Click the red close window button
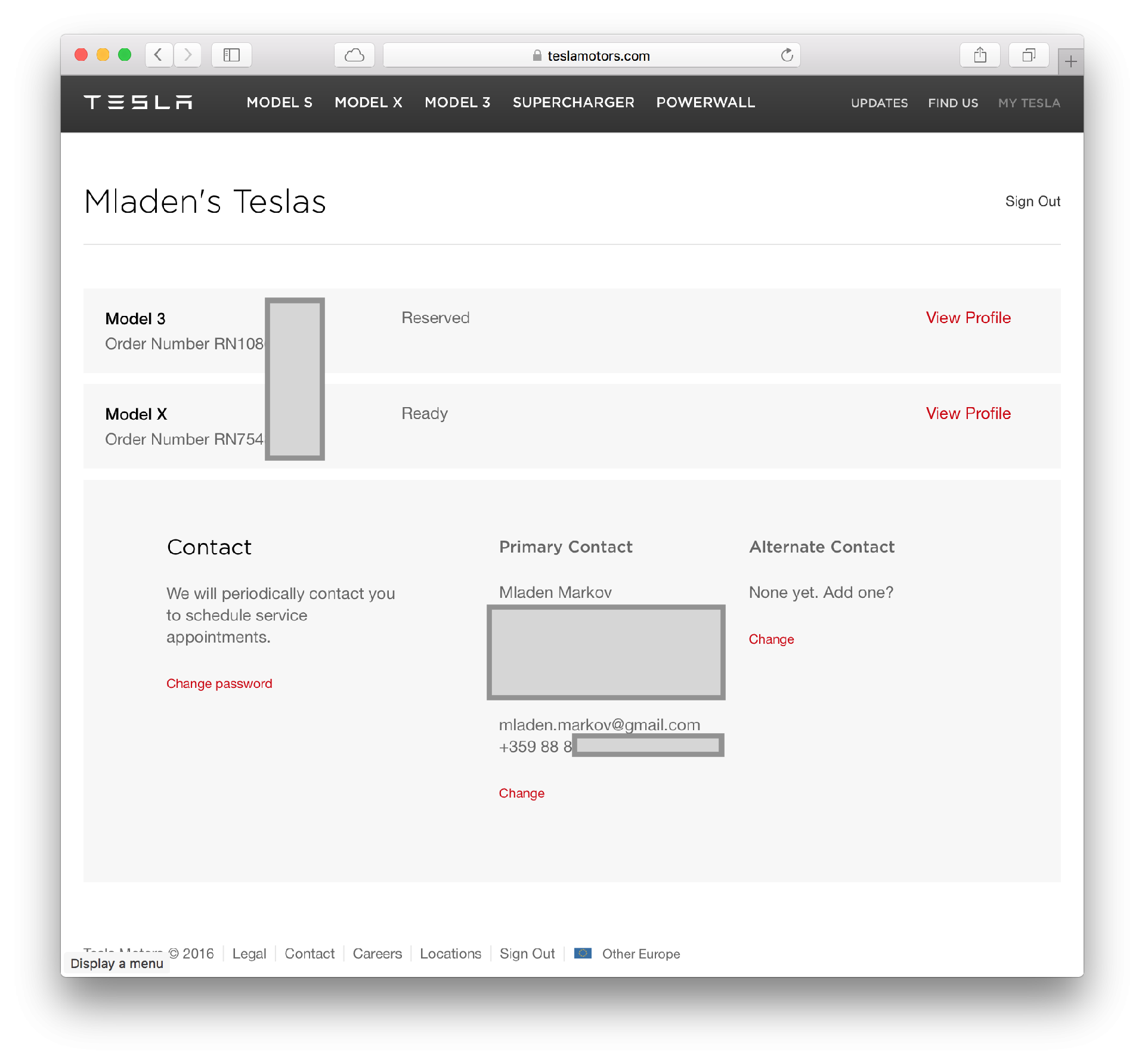This screenshot has height=1064, width=1145. [81, 55]
